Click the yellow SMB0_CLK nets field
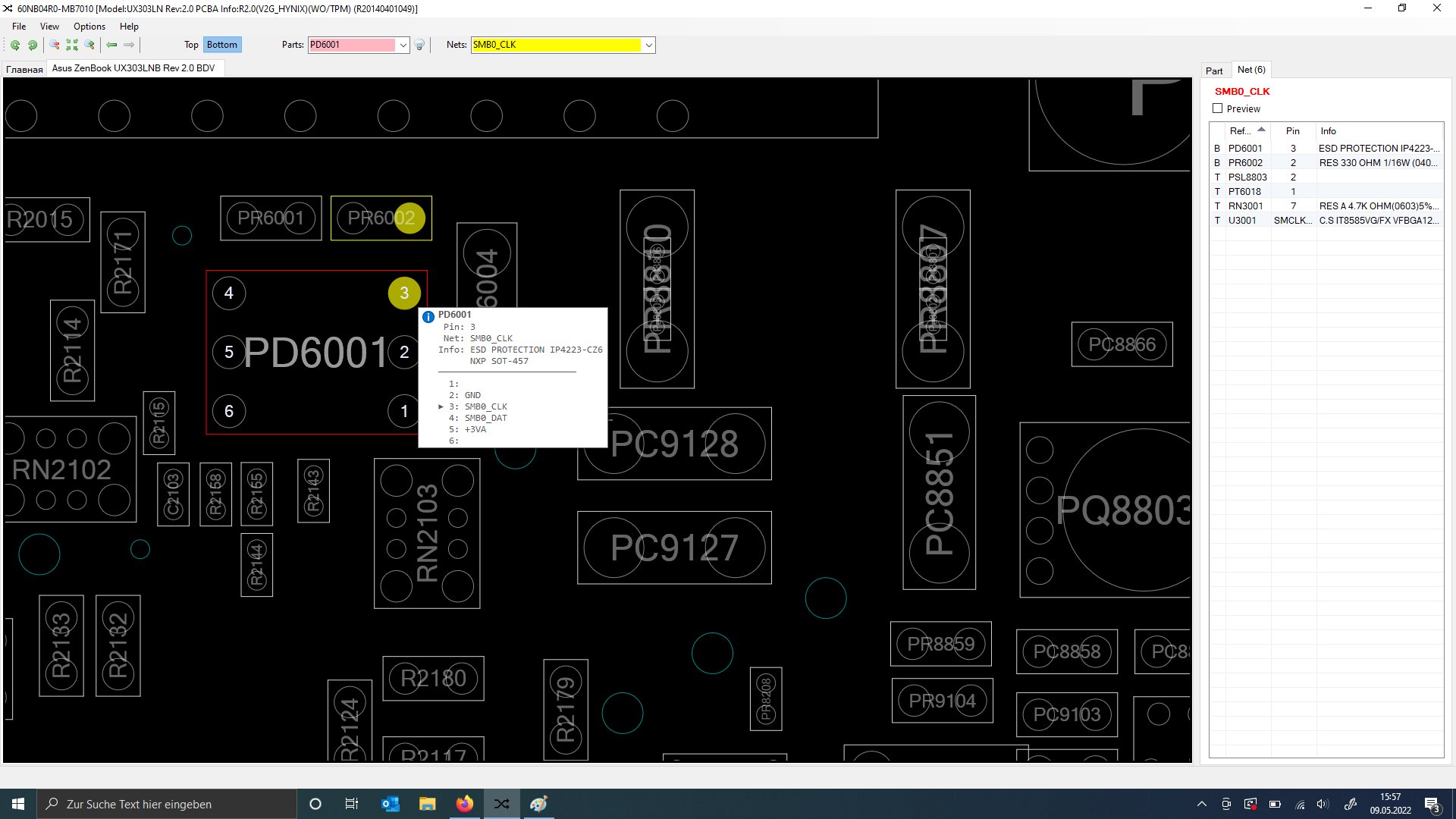 [556, 45]
